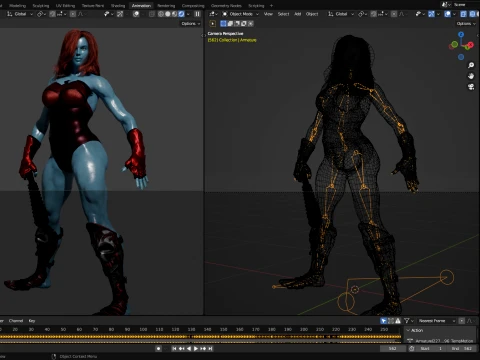Open the Channel menu in timeline
Viewport: 480px width, 360px height.
coord(16,321)
